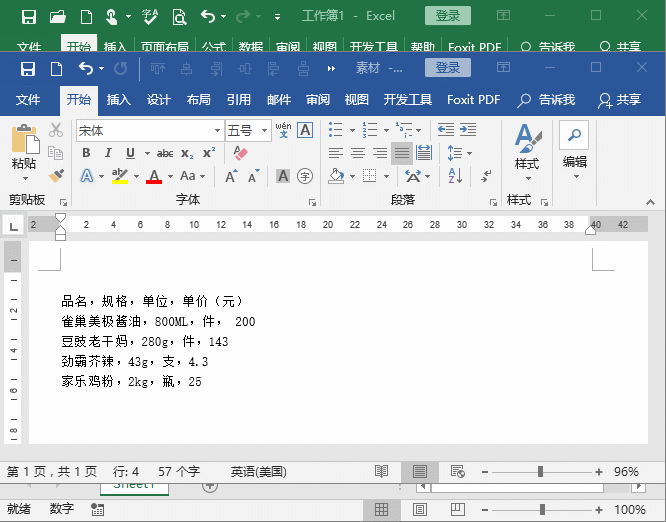Click the Word 登录 sign-in button

(x=448, y=68)
